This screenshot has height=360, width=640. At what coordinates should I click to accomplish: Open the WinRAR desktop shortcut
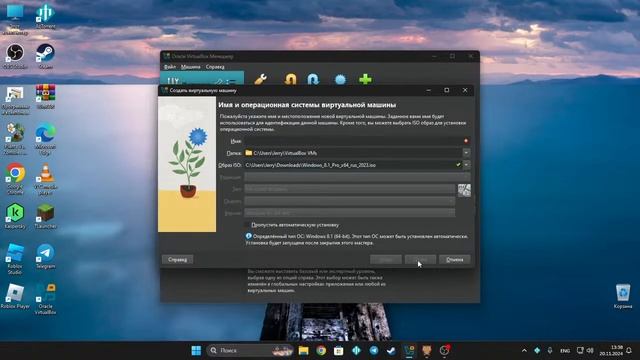tap(45, 96)
